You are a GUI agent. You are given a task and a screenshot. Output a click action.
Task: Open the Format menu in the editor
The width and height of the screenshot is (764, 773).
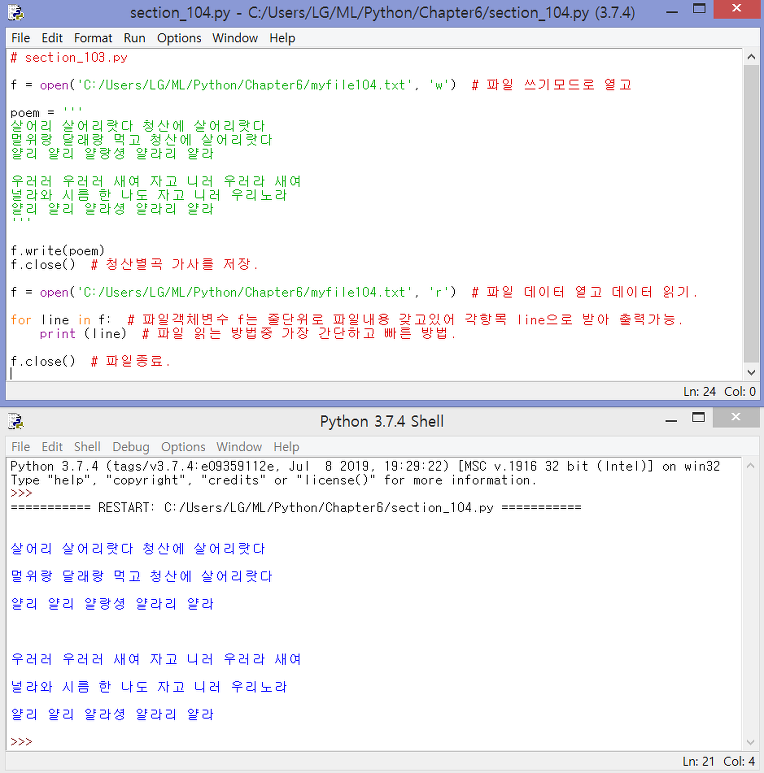tap(93, 38)
